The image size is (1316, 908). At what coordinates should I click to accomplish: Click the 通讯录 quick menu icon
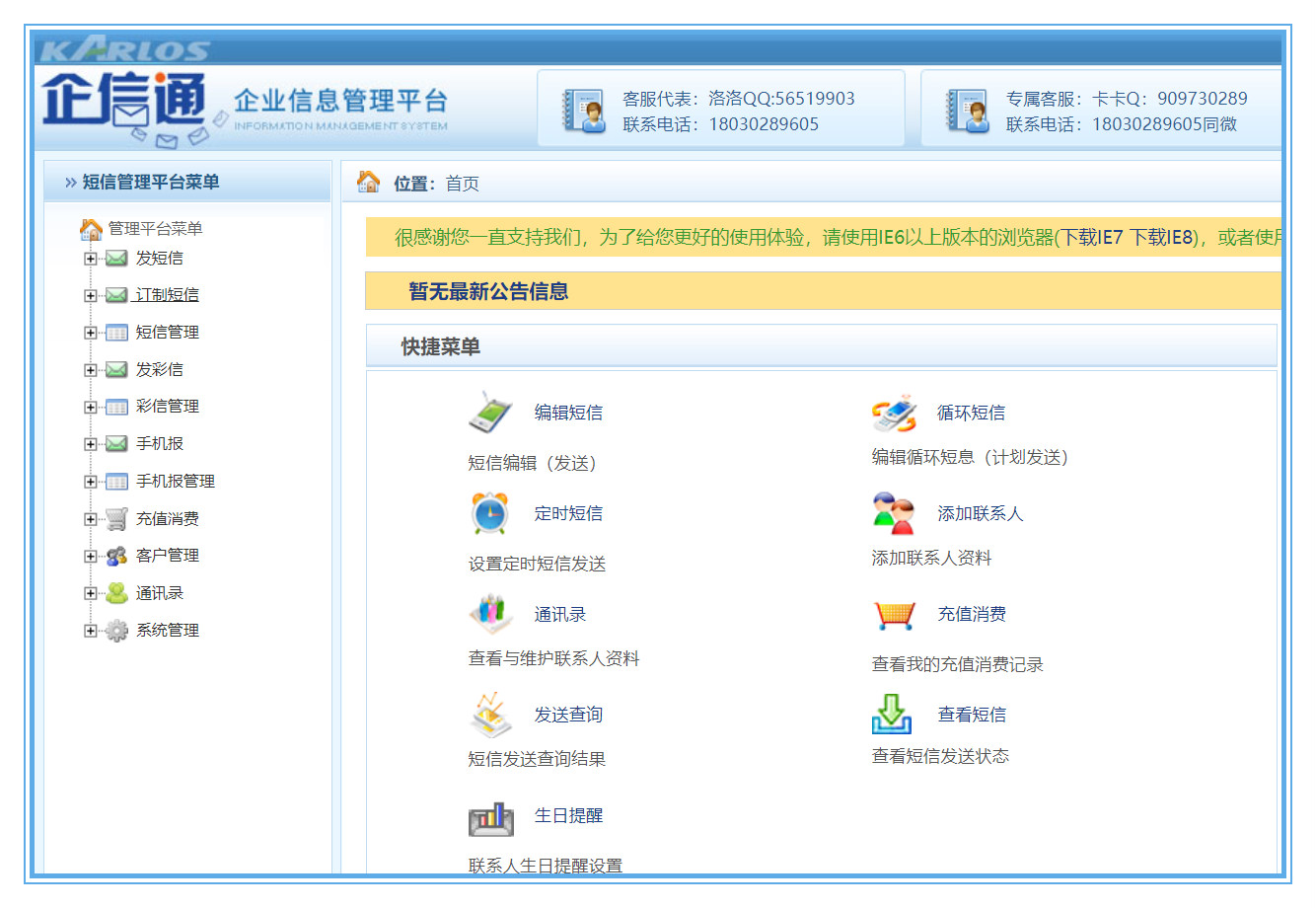coord(490,615)
